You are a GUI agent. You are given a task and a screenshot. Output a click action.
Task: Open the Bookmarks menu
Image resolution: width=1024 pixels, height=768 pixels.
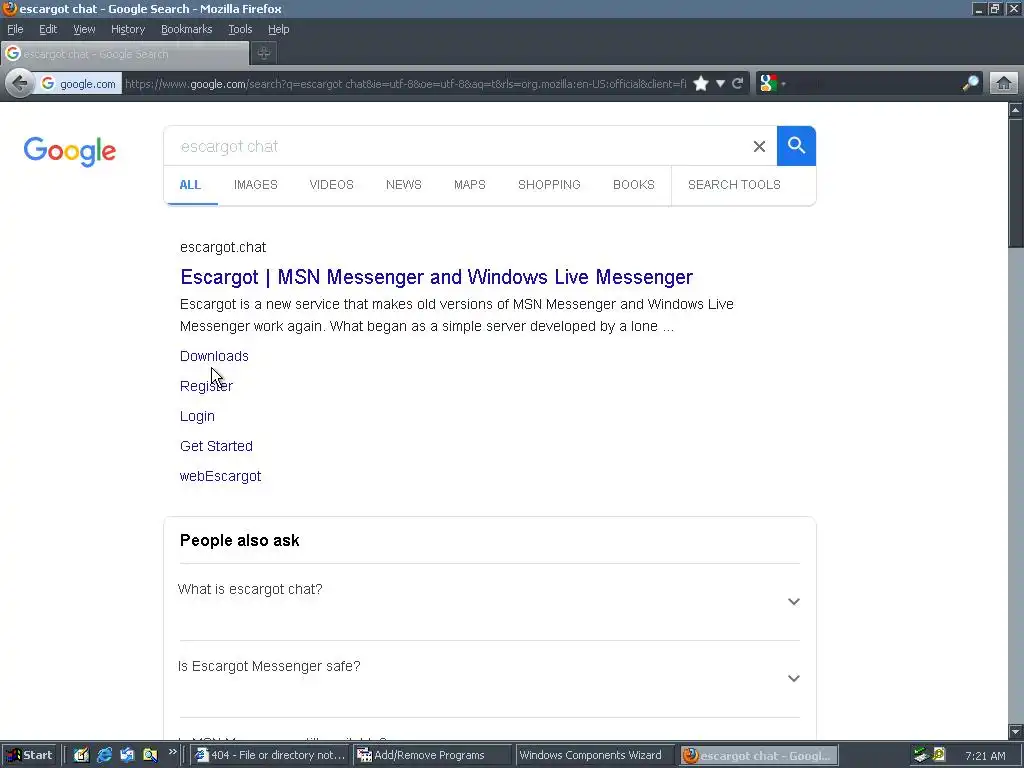pos(186,29)
